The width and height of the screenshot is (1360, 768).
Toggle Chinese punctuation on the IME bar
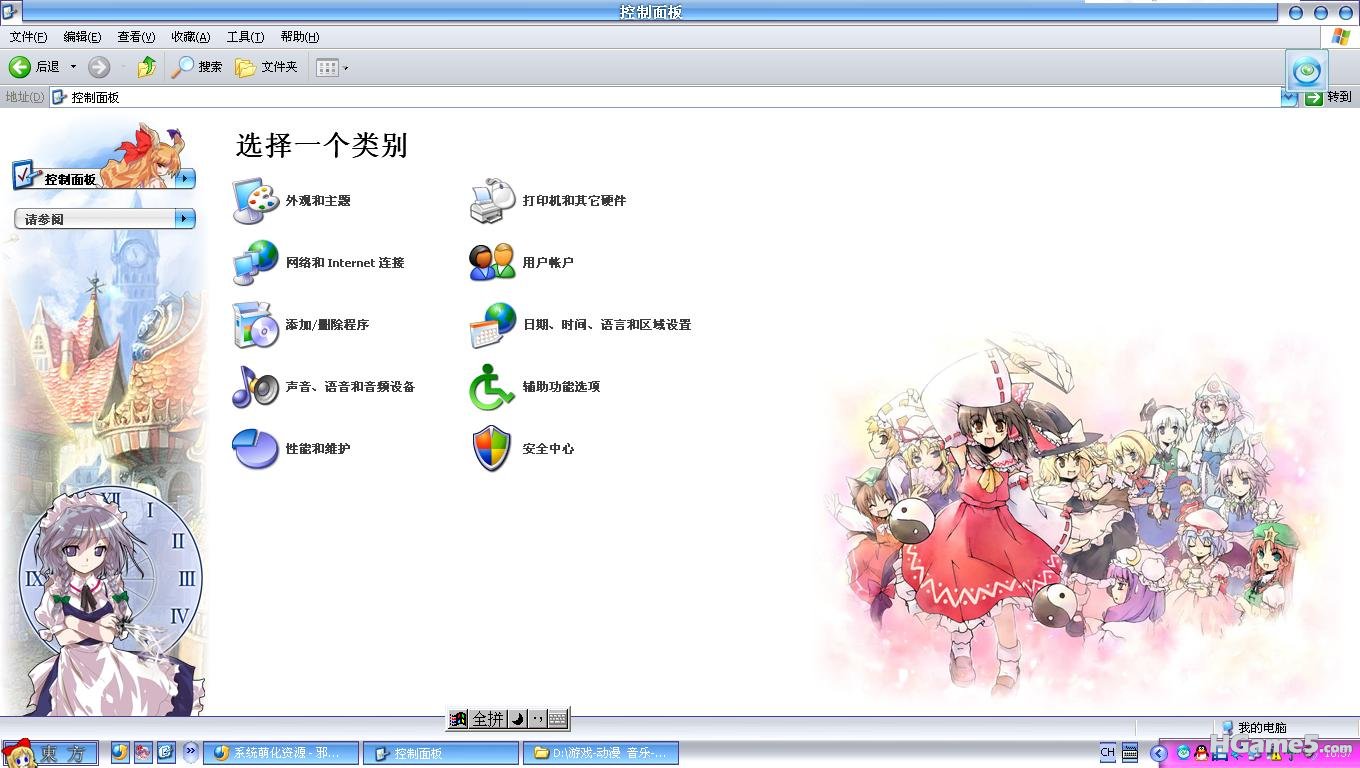tap(537, 719)
